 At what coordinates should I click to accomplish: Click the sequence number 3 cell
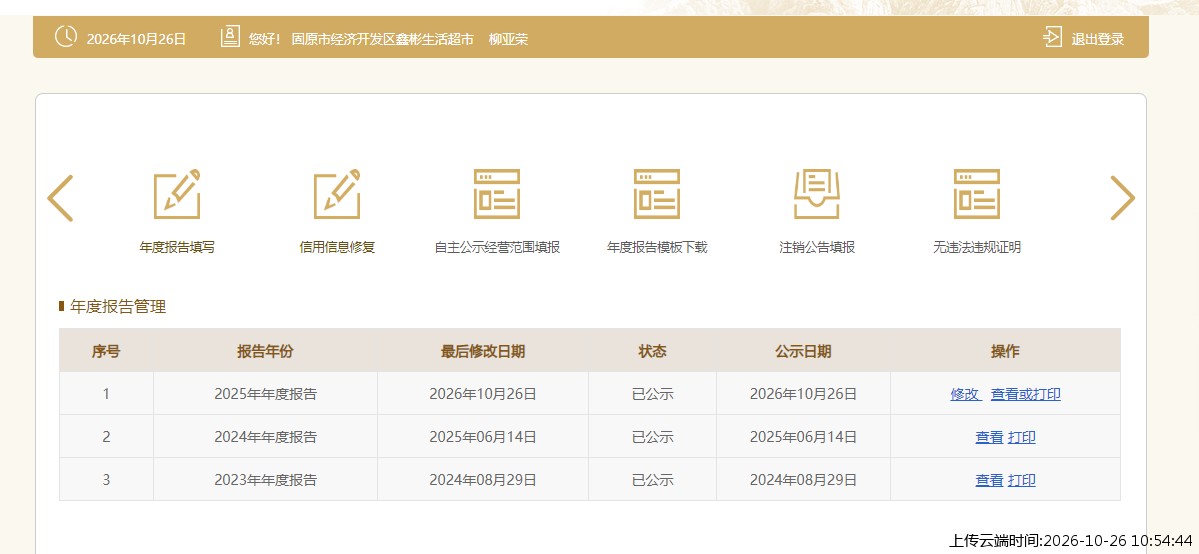coord(106,480)
